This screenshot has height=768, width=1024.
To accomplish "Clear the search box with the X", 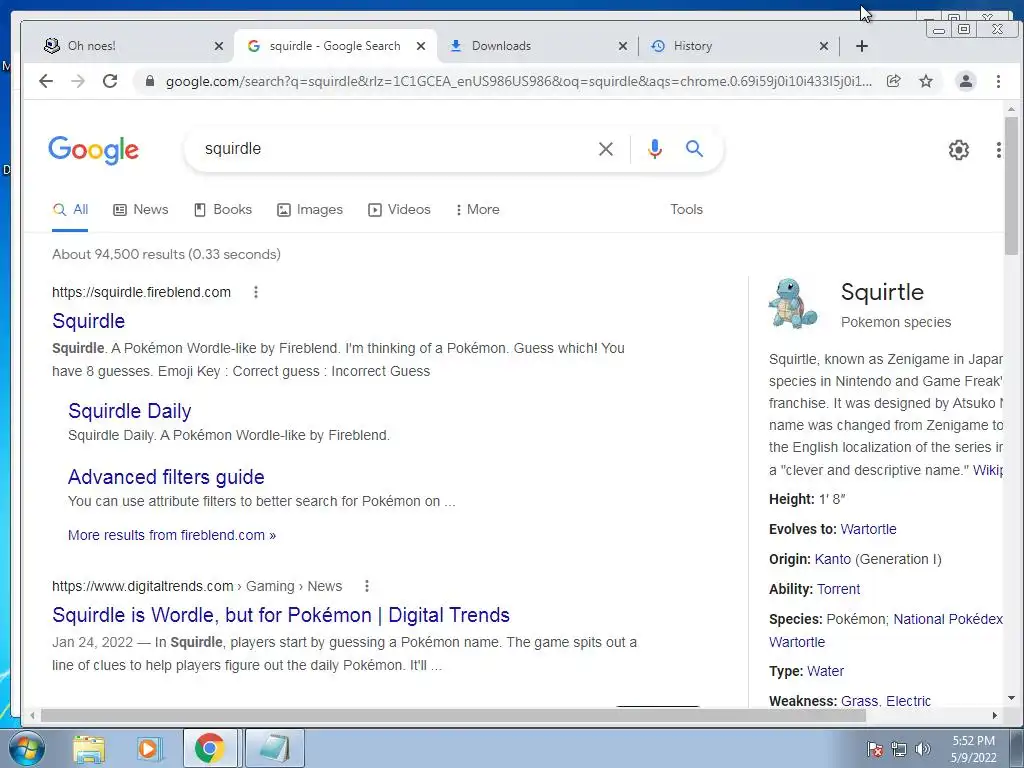I will [605, 149].
